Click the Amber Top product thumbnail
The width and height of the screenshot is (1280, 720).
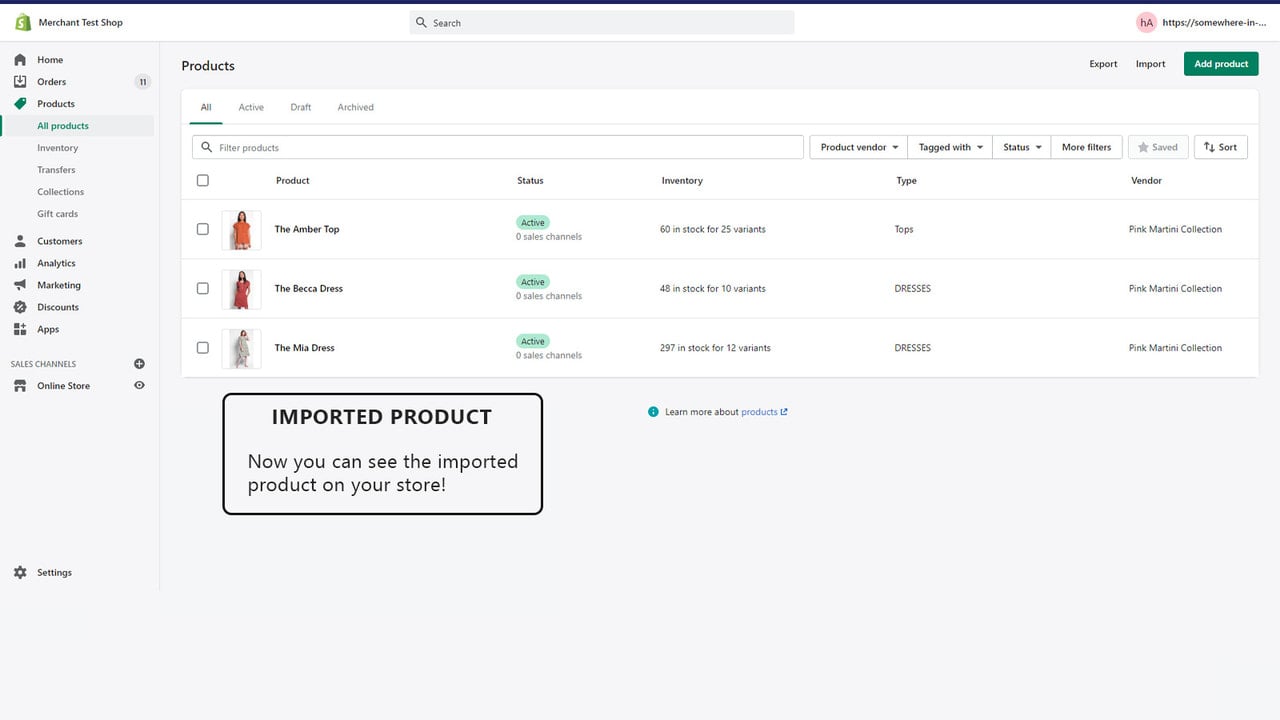[x=241, y=230]
